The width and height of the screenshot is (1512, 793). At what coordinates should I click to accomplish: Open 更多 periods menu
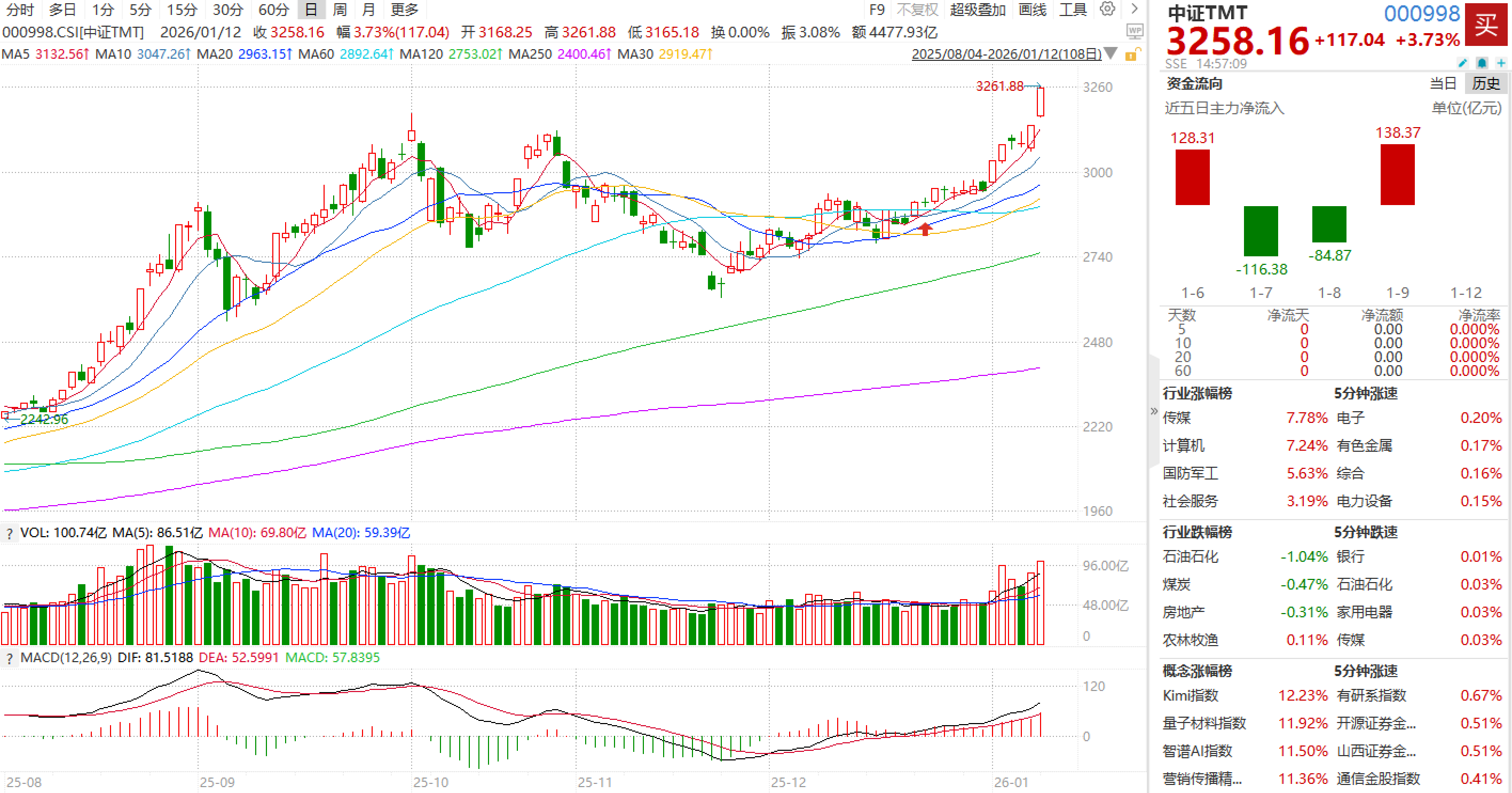[x=404, y=10]
